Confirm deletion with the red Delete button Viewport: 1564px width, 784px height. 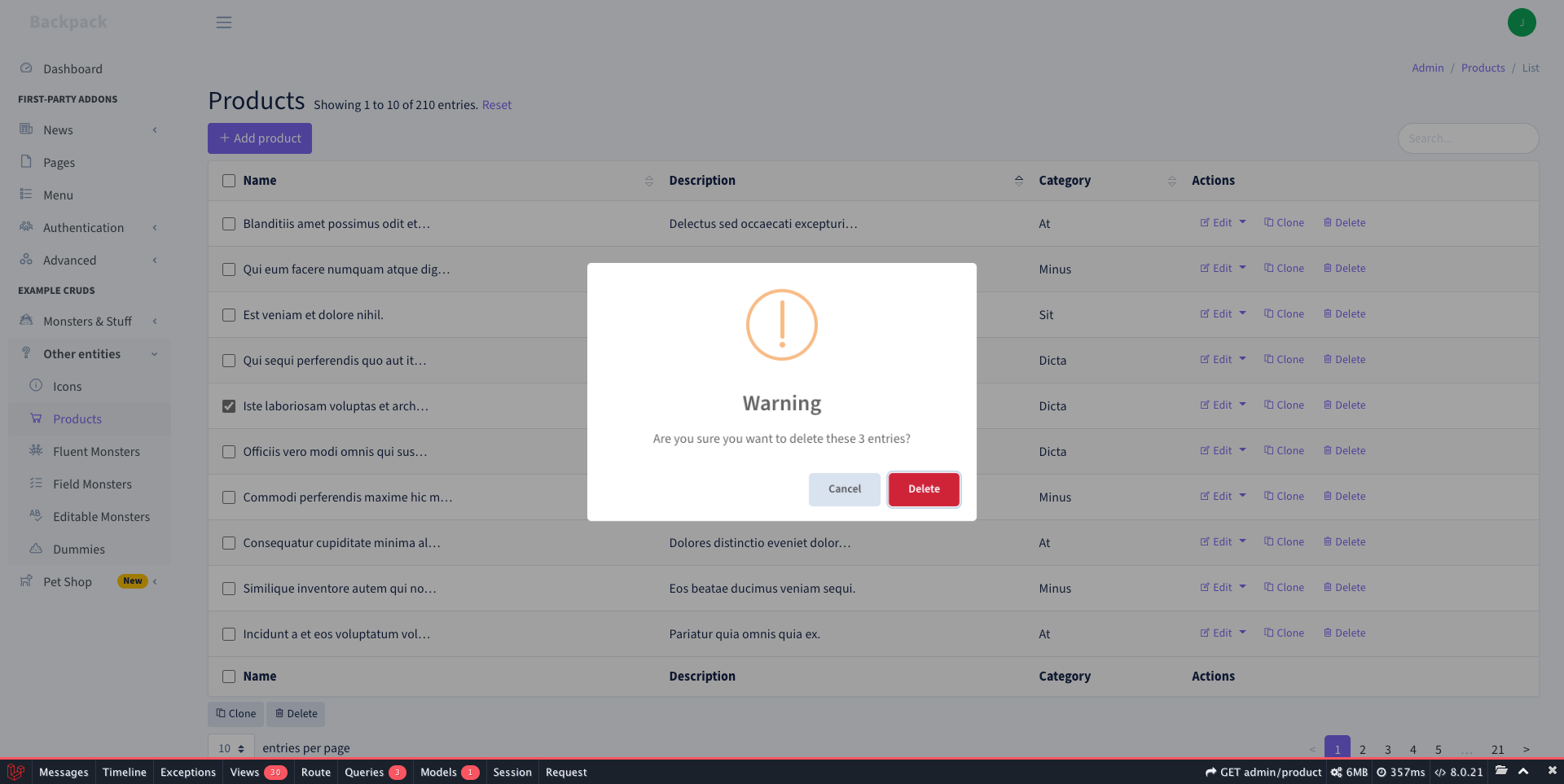[924, 489]
